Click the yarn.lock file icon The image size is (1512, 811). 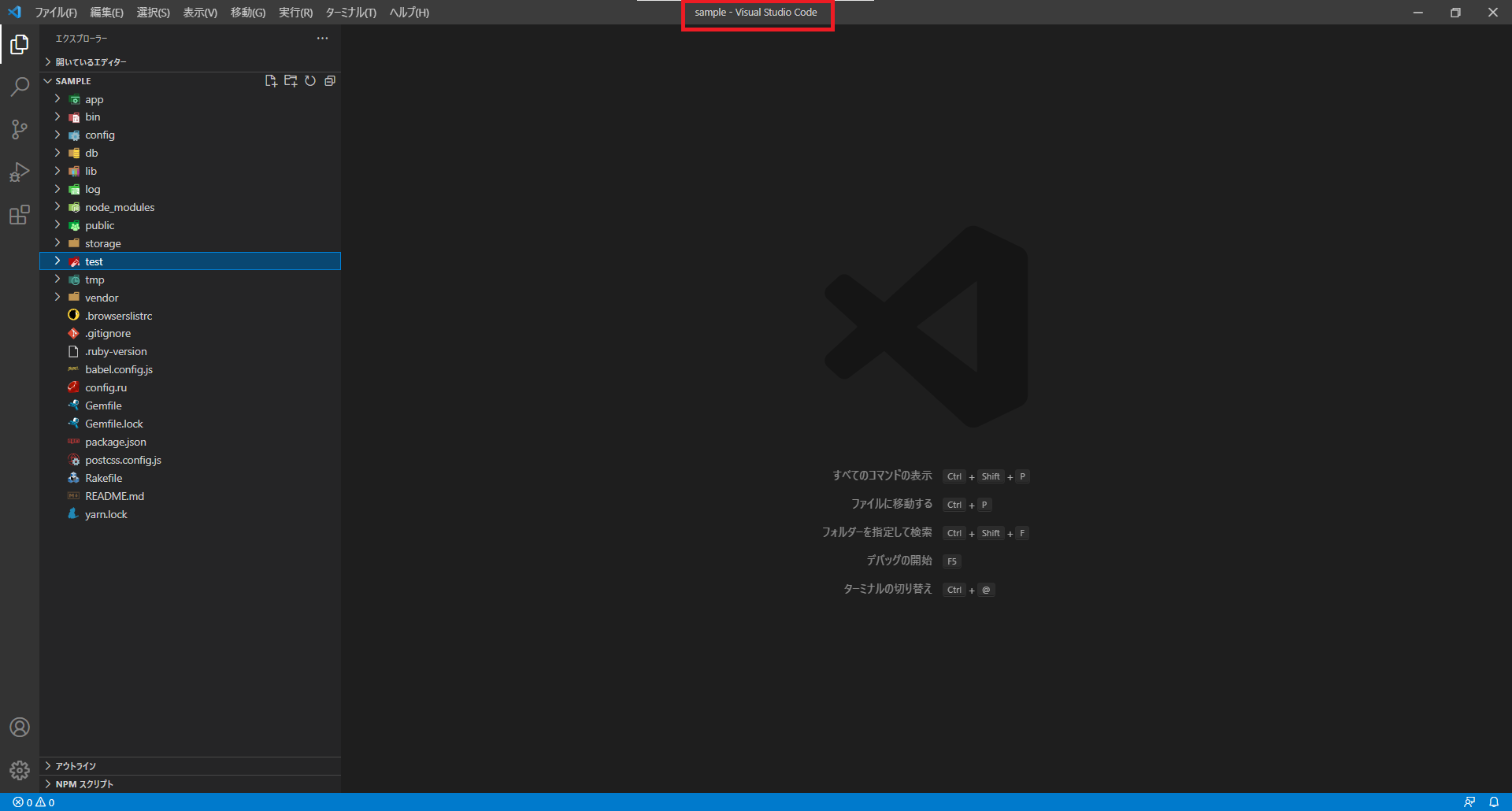(74, 514)
